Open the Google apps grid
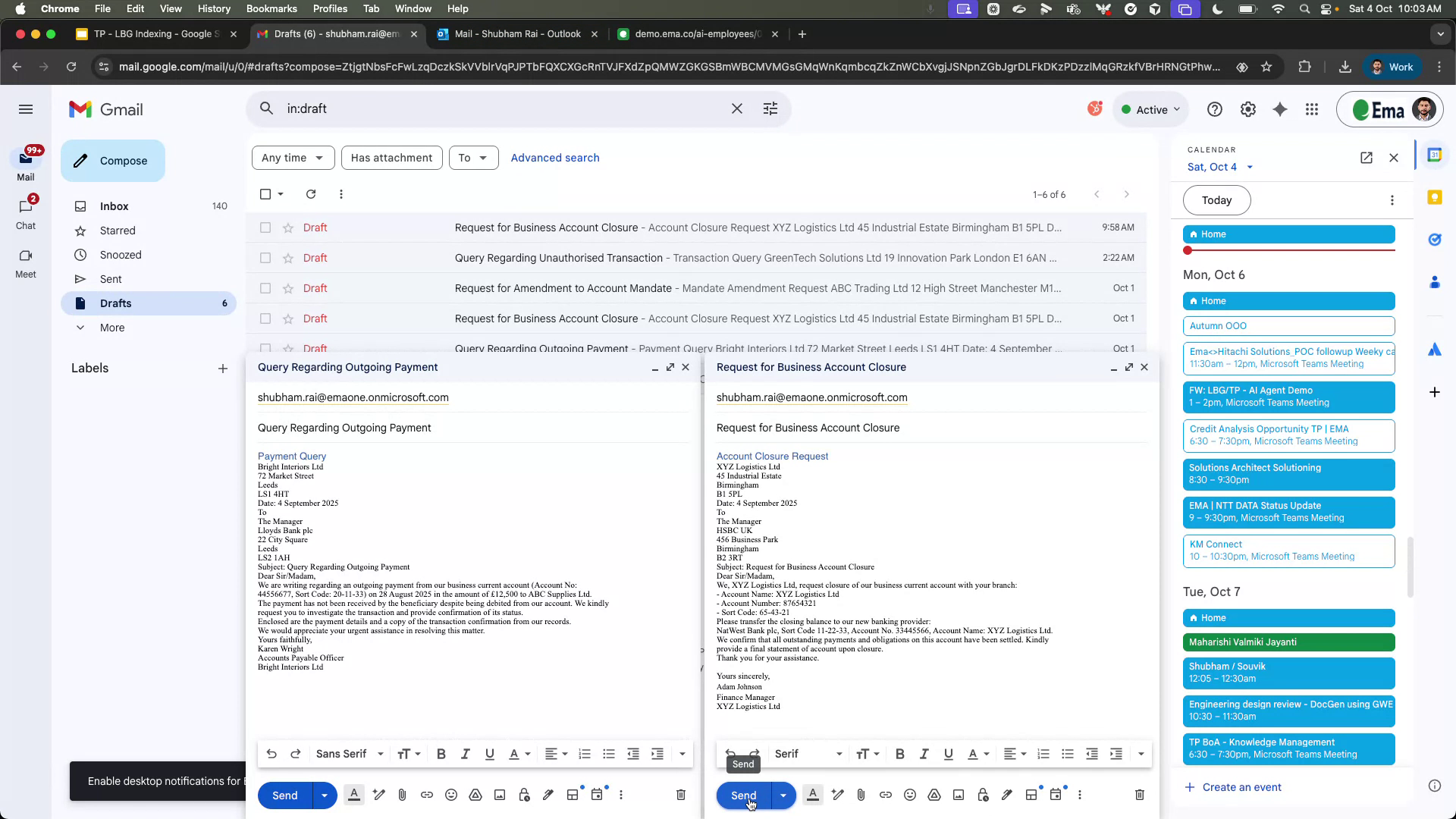This screenshot has width=1456, height=819. [x=1312, y=109]
